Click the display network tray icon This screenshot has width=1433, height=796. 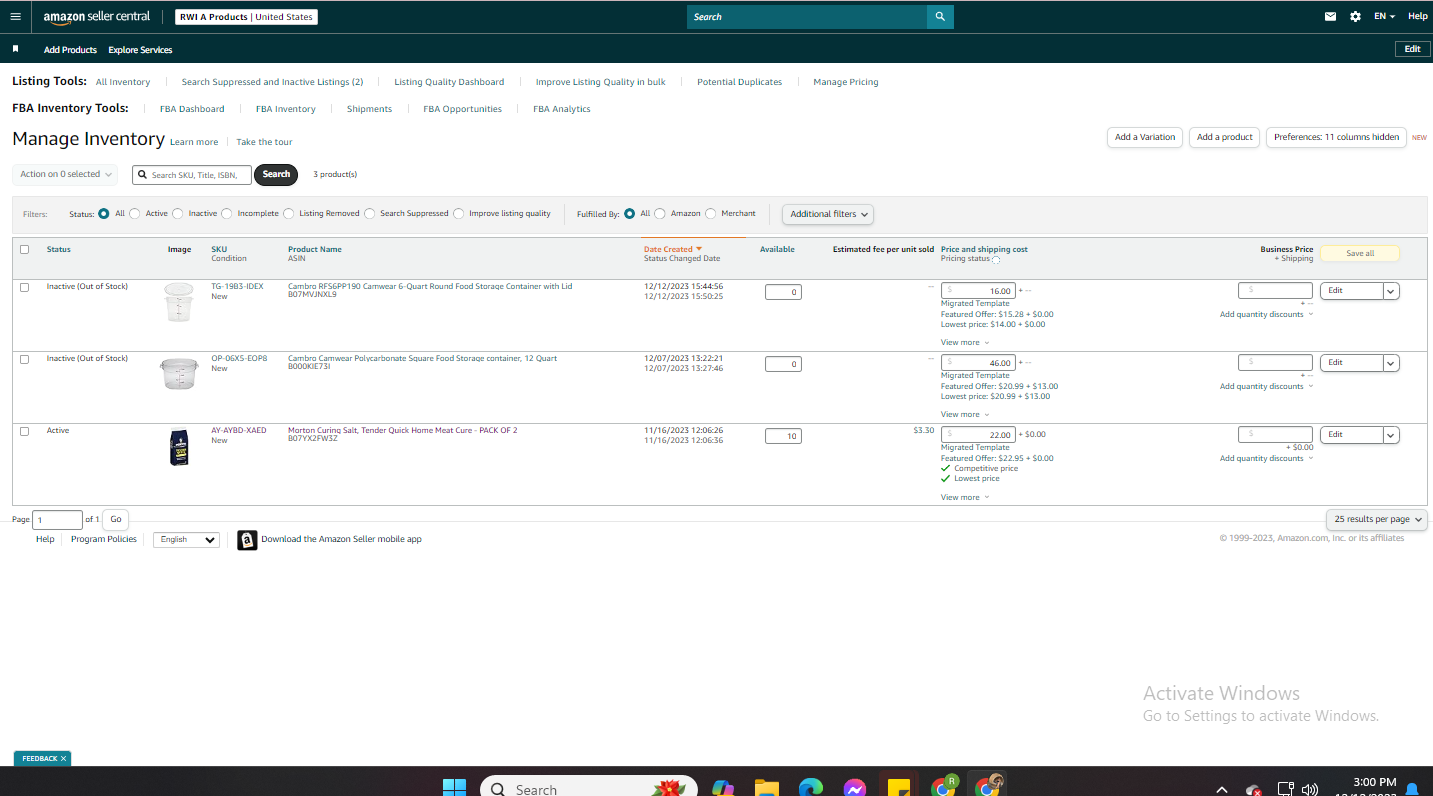[1286, 789]
